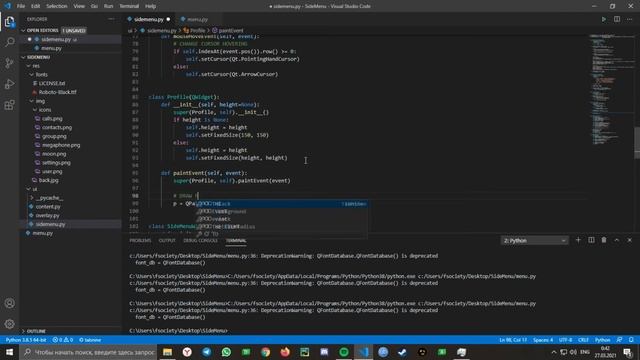
Task: Select the Python language mode in status bar
Action: point(602,340)
